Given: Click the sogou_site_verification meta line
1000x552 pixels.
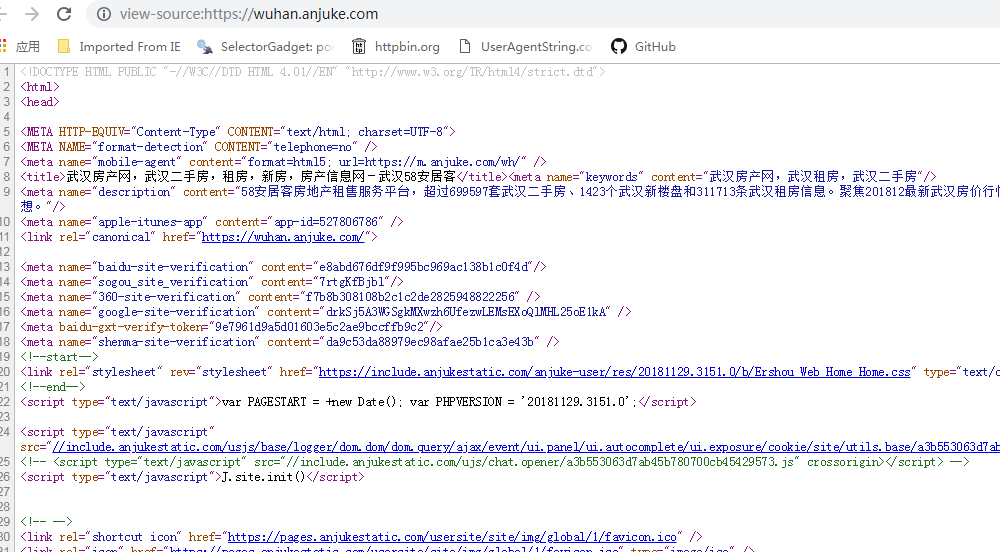Looking at the screenshot, I should coord(212,282).
